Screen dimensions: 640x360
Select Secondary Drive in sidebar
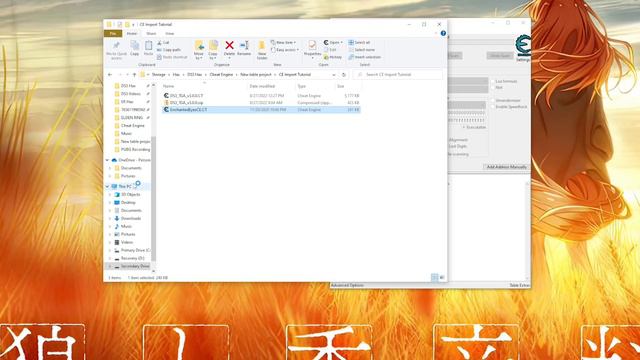click(x=132, y=266)
